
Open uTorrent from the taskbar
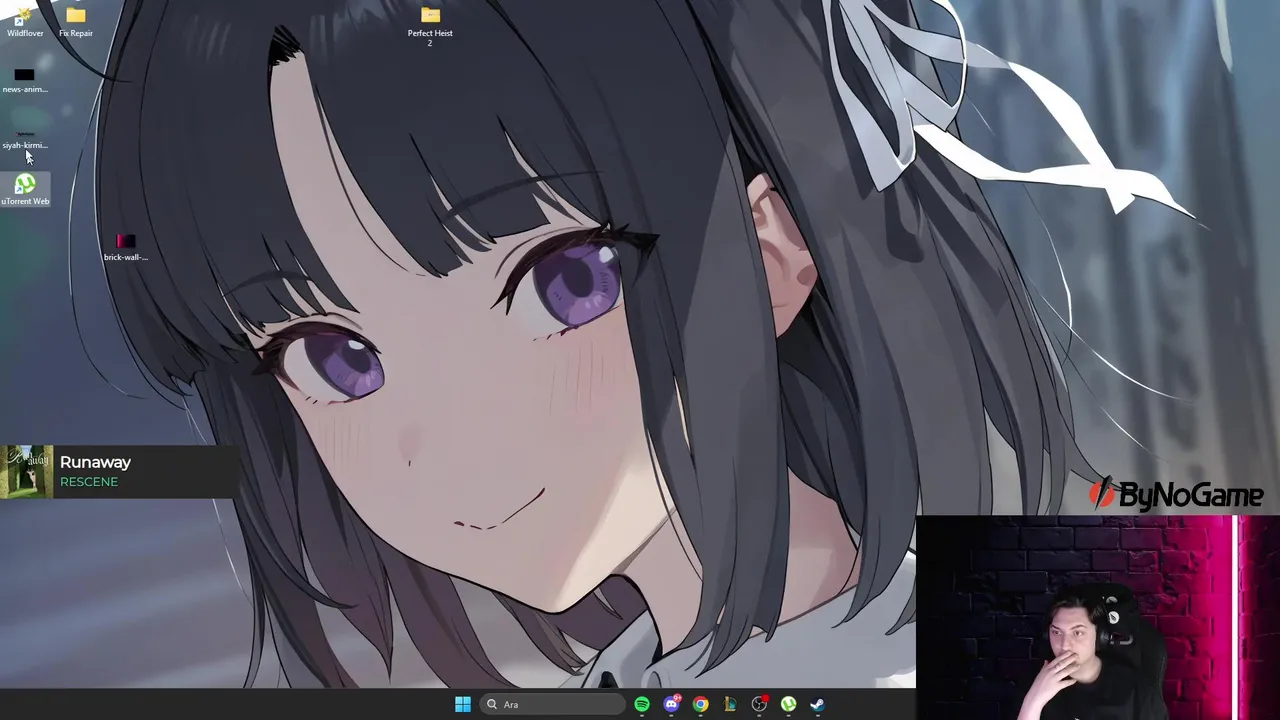tap(788, 704)
